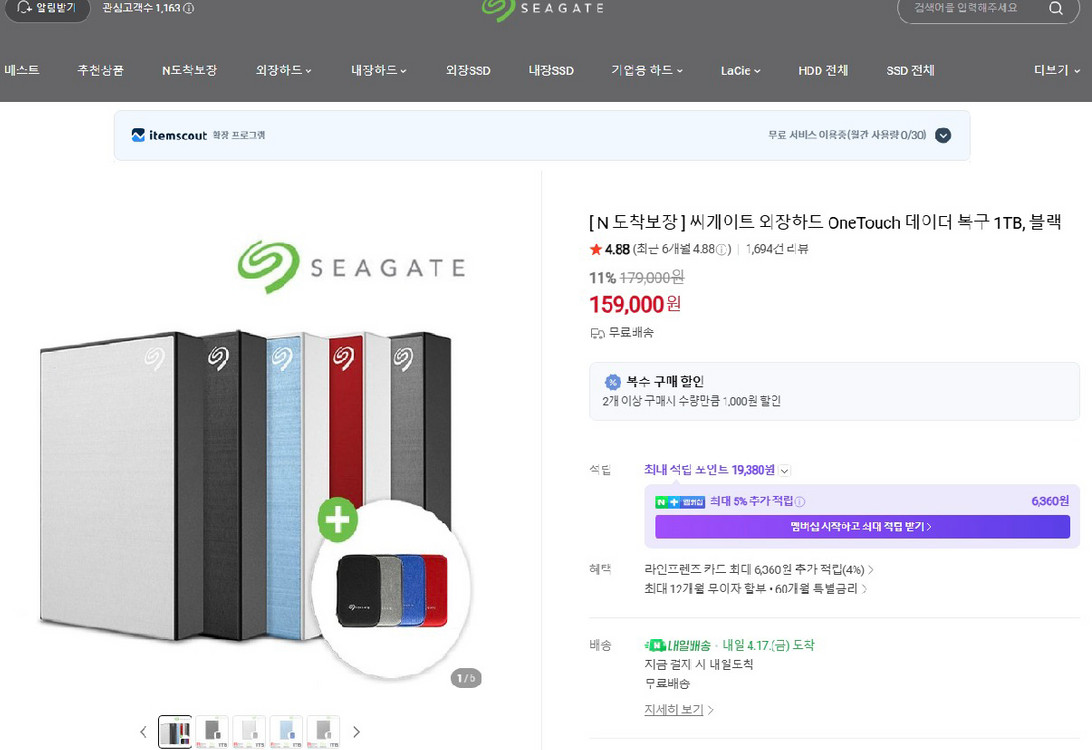
Task: Click rating info icon beside 4.88
Action: [x=722, y=249]
